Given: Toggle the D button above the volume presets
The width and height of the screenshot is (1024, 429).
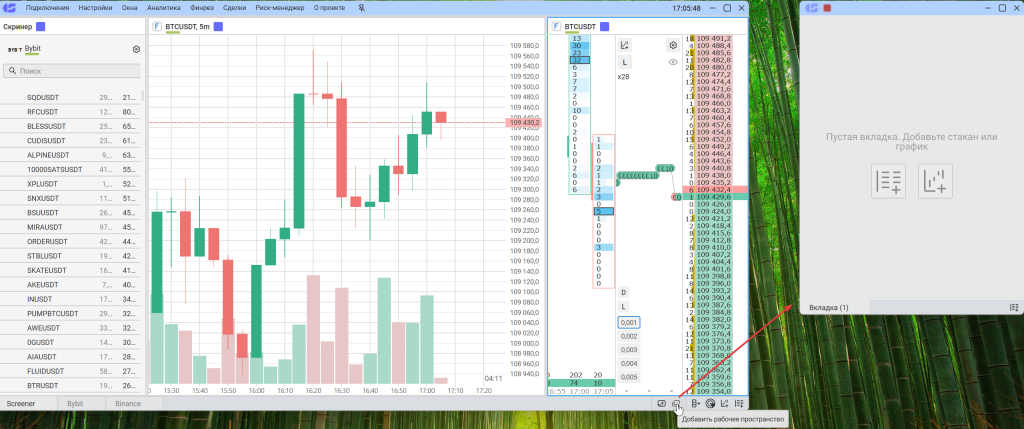Looking at the screenshot, I should pyautogui.click(x=623, y=292).
